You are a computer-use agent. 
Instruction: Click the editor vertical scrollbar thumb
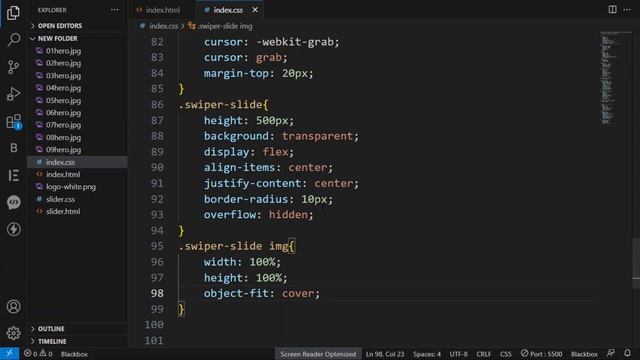[x=636, y=262]
